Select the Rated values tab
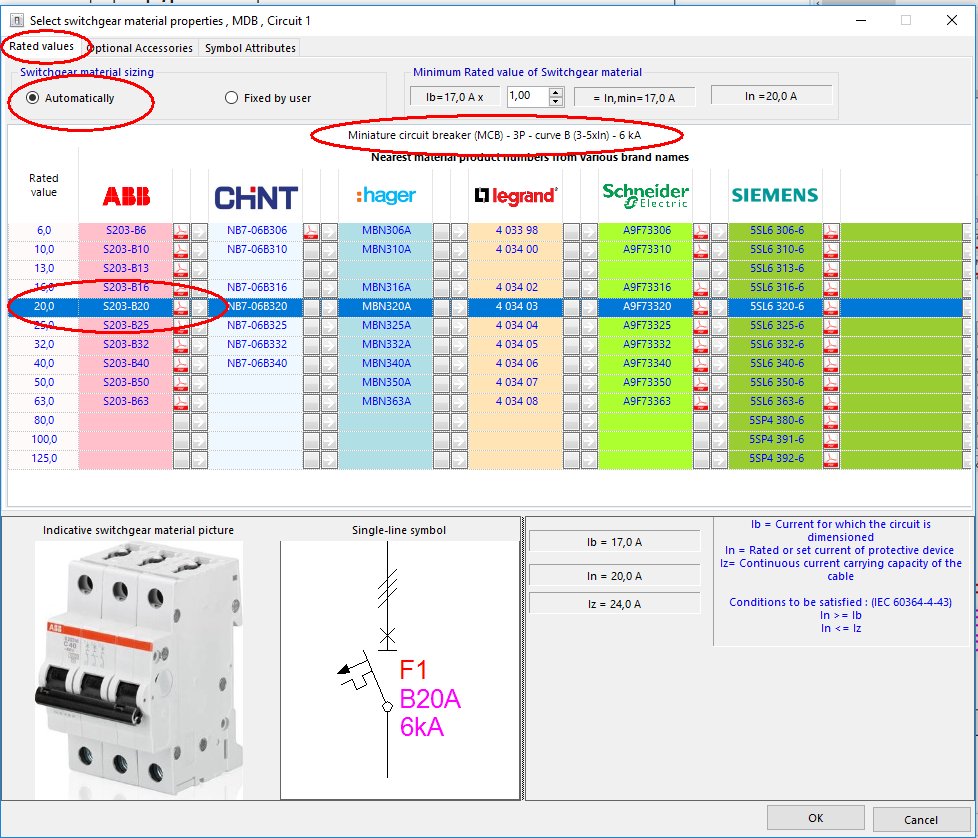Image resolution: width=978 pixels, height=838 pixels. [x=42, y=48]
